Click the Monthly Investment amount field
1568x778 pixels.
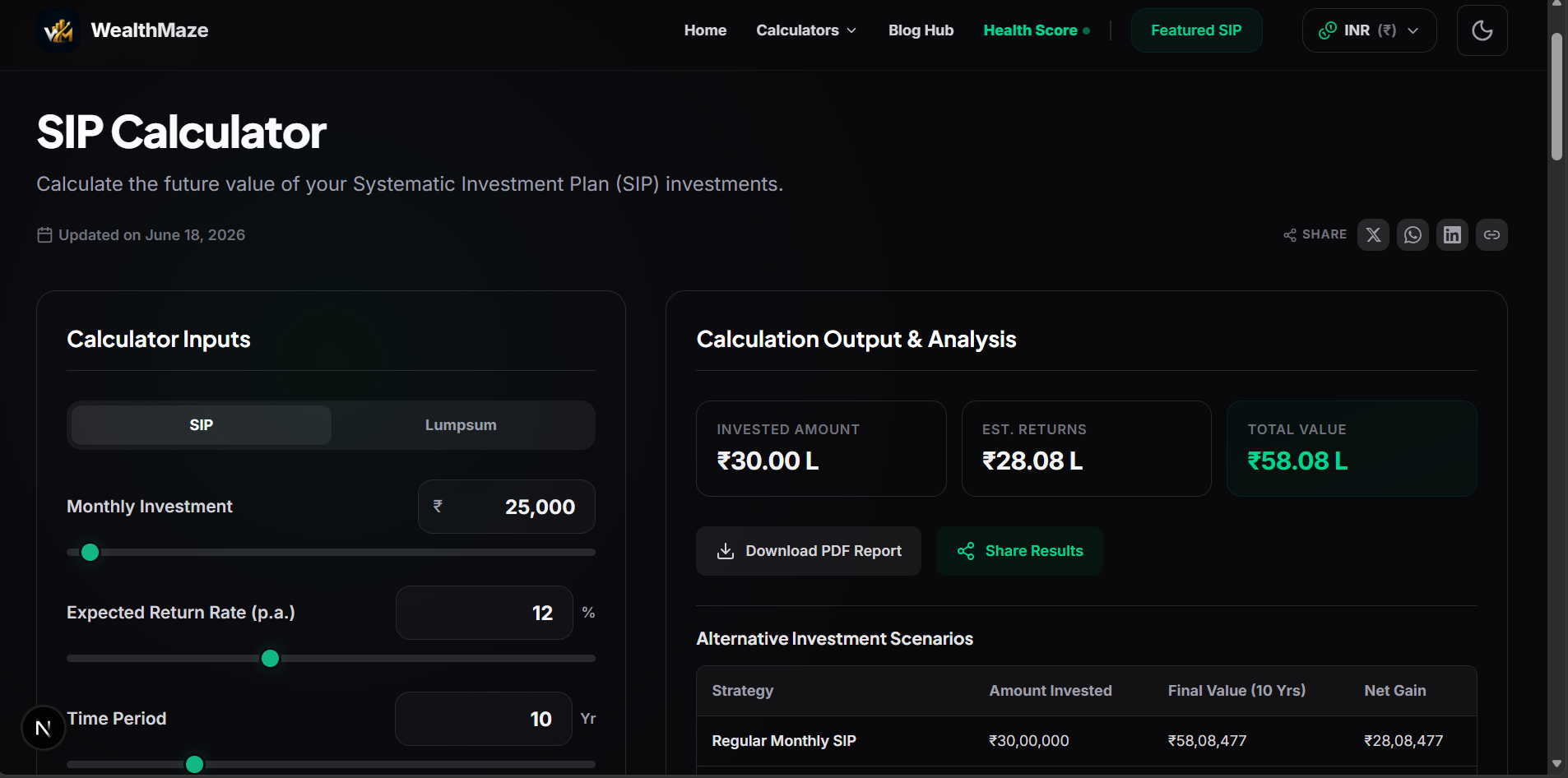click(507, 507)
